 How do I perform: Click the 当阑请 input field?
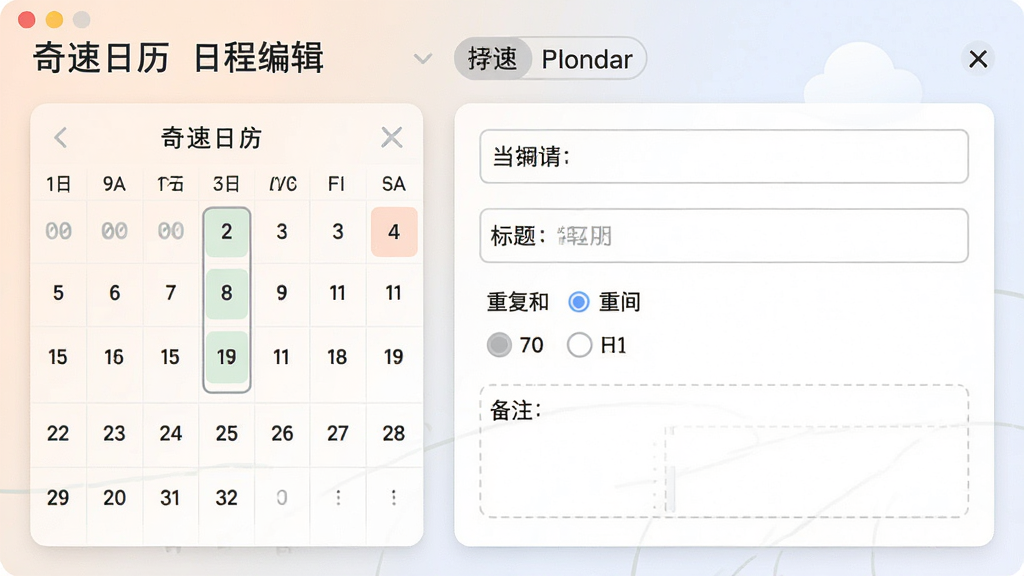[724, 157]
